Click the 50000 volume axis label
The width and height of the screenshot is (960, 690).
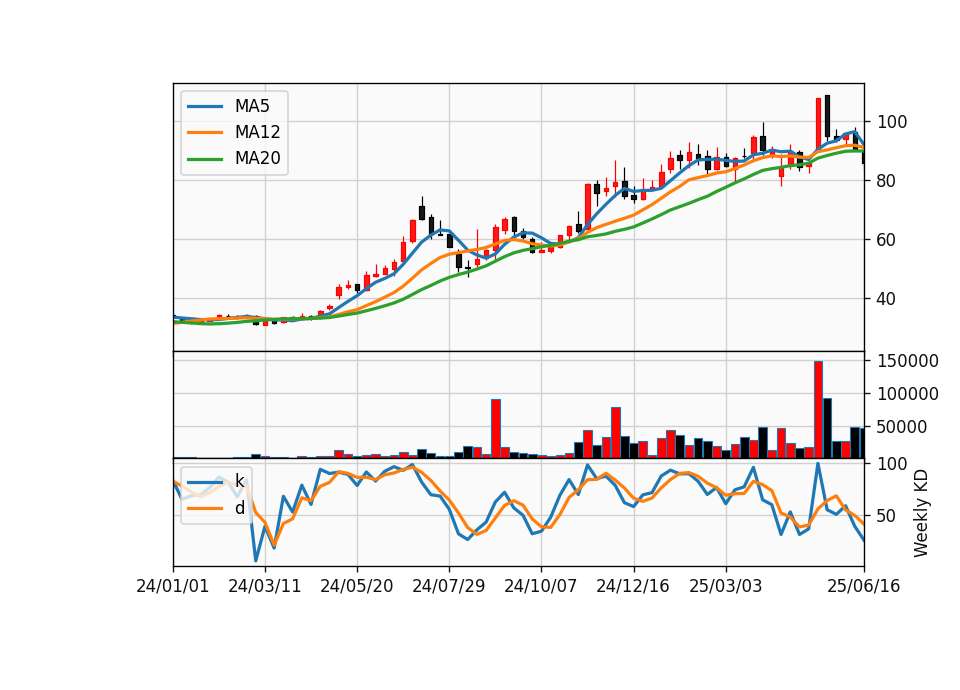pyautogui.click(x=902, y=427)
